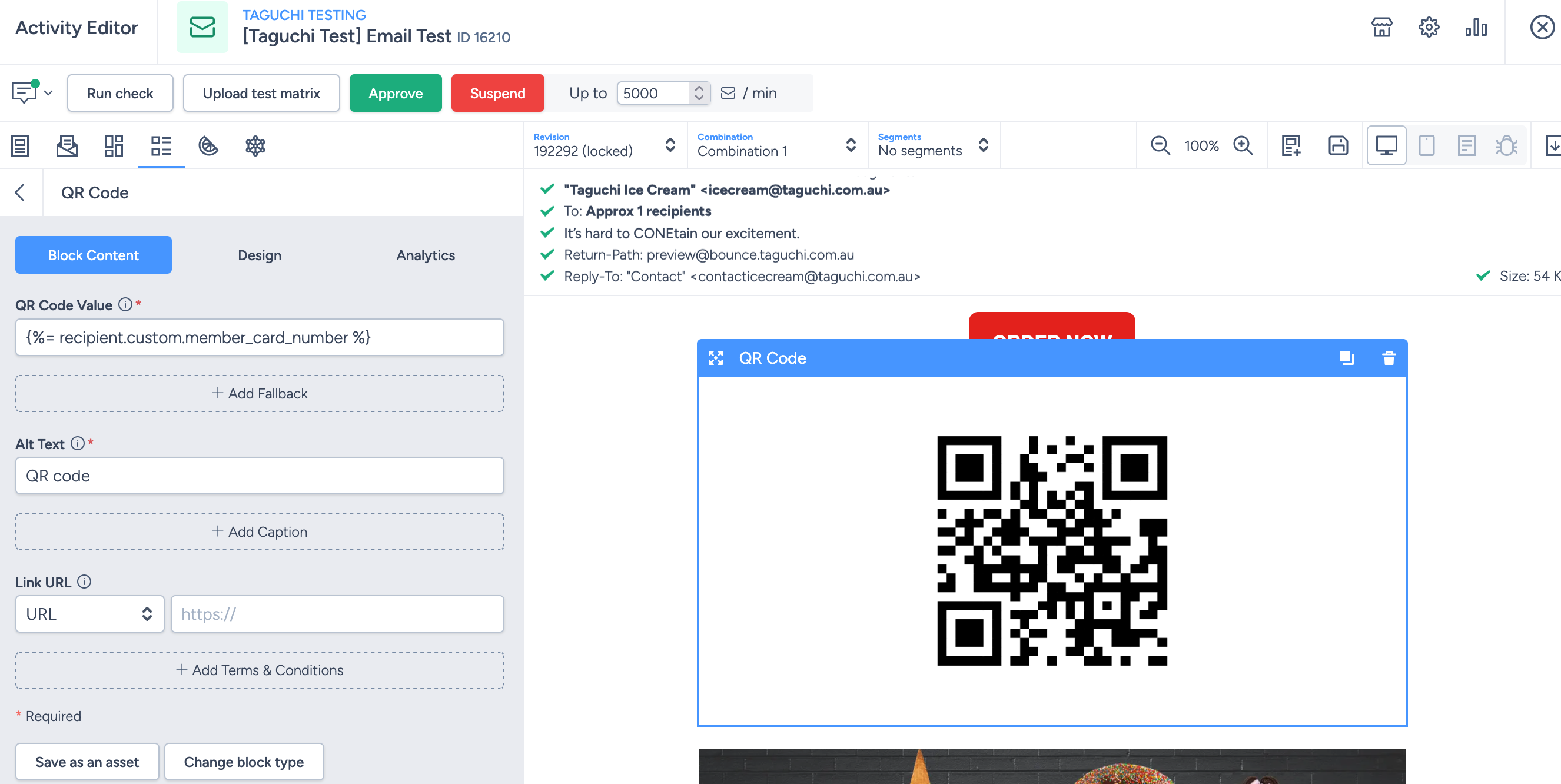1561x784 pixels.
Task: Click the add content block icon
Action: [x=1291, y=146]
